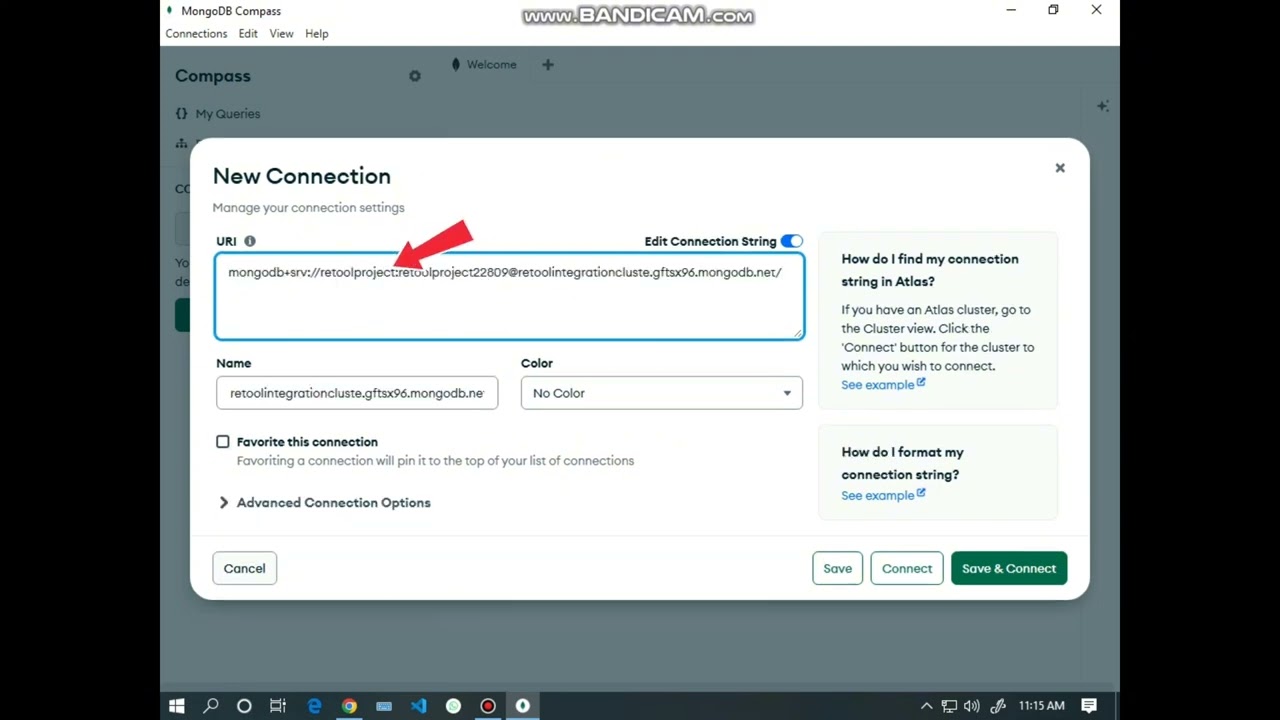The height and width of the screenshot is (720, 1280).
Task: Open the Edit menu
Action: tap(248, 33)
